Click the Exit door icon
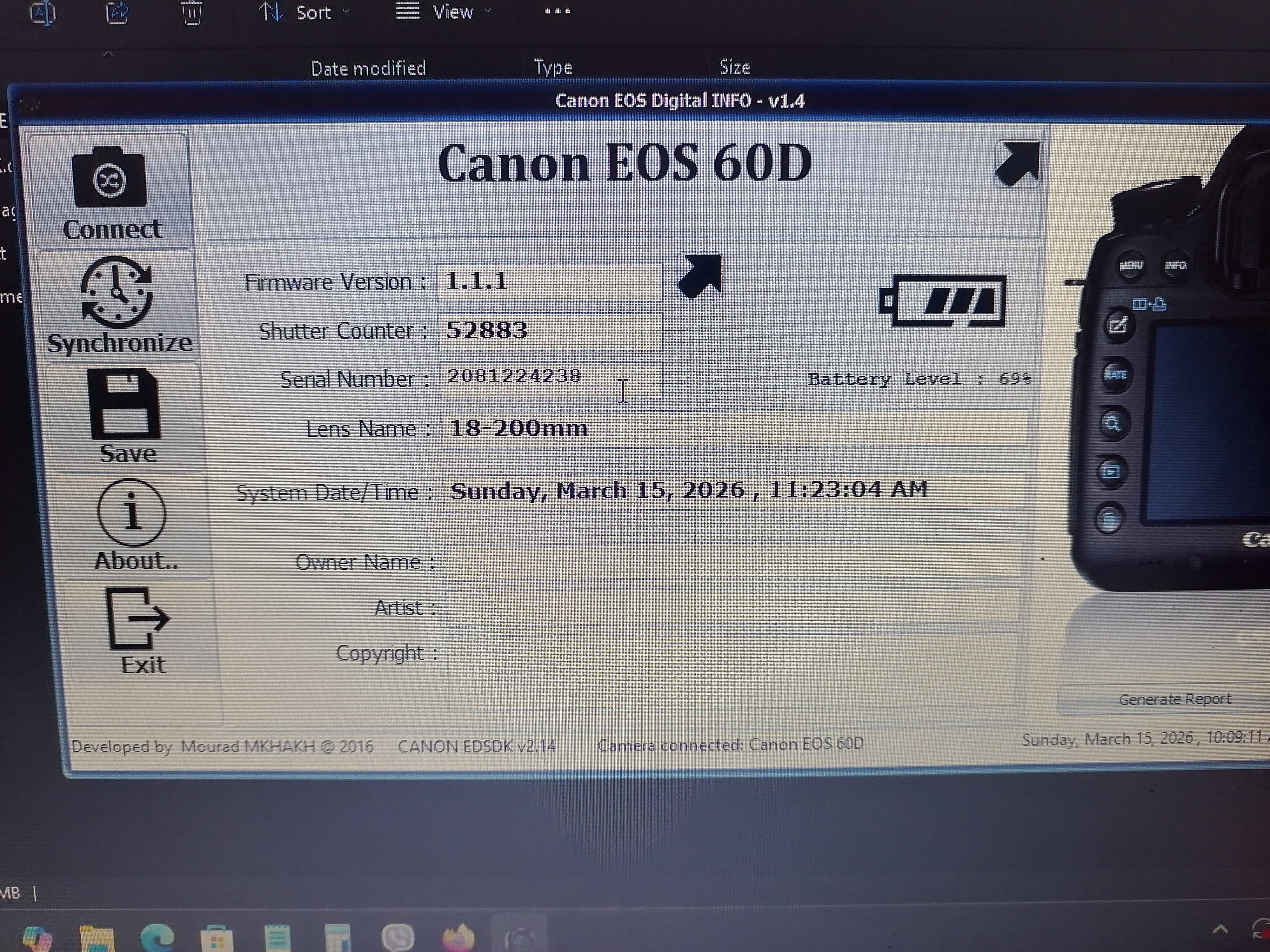This screenshot has height=952, width=1270. point(137,618)
